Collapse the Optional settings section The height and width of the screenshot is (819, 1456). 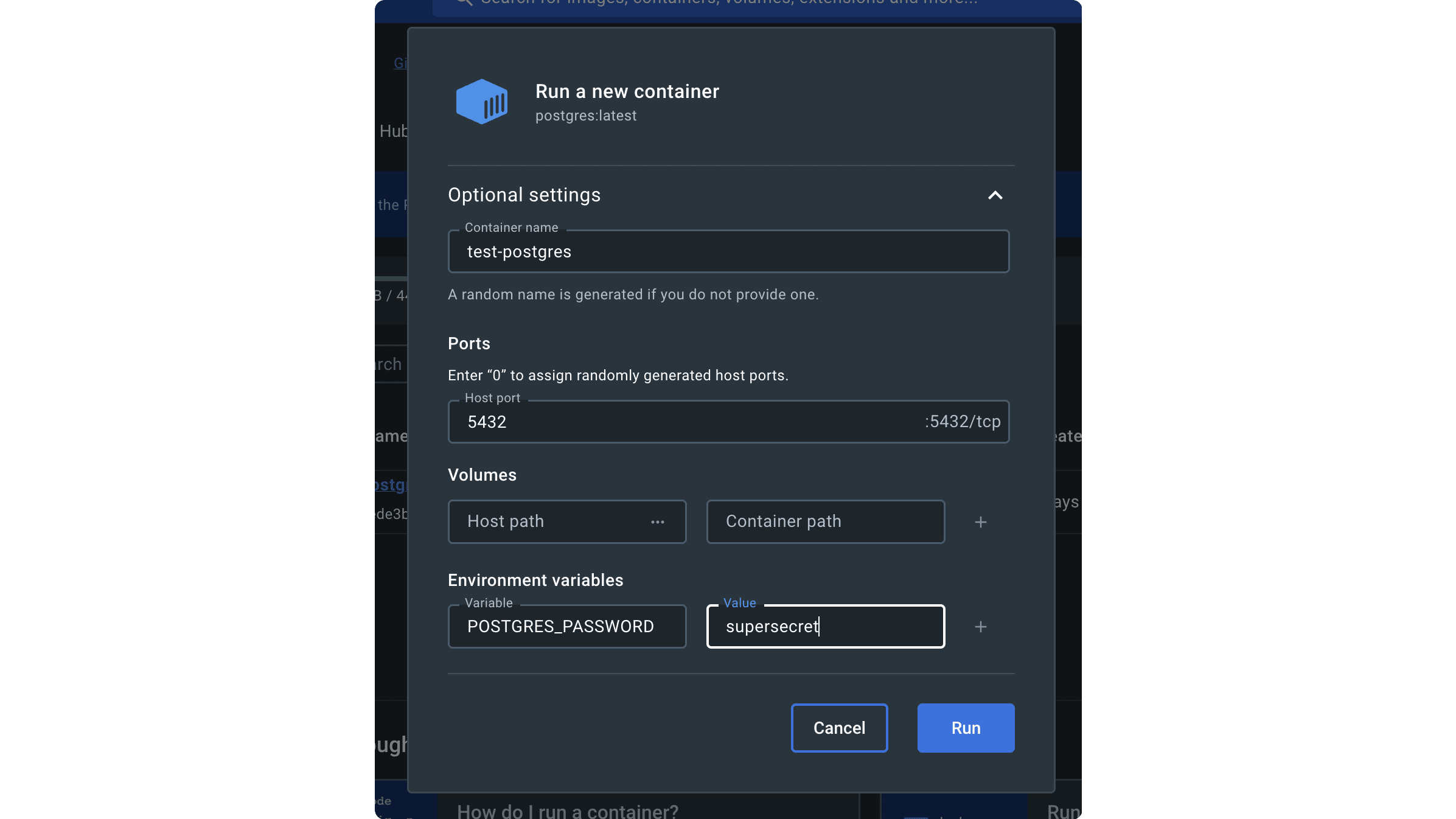point(995,195)
